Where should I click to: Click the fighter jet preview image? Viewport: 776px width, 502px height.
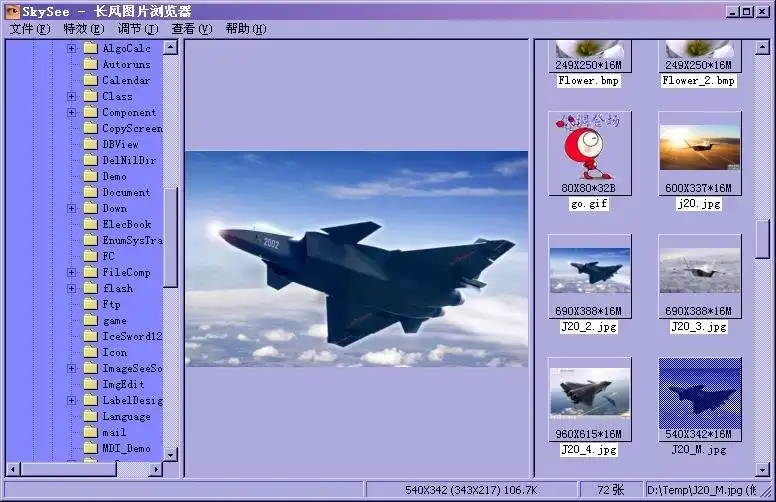point(356,259)
